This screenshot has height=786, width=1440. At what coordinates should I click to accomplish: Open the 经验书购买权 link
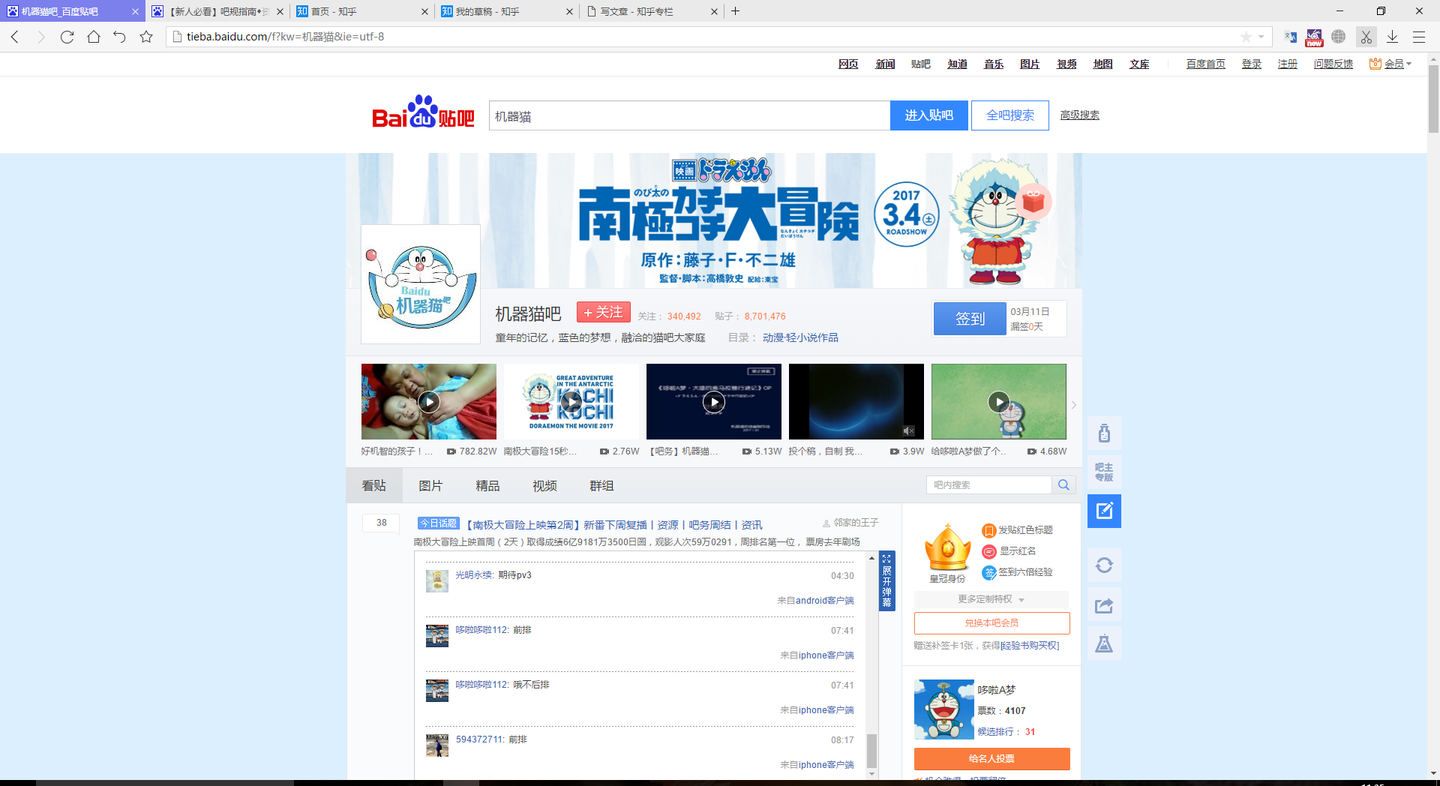pyautogui.click(x=1030, y=646)
